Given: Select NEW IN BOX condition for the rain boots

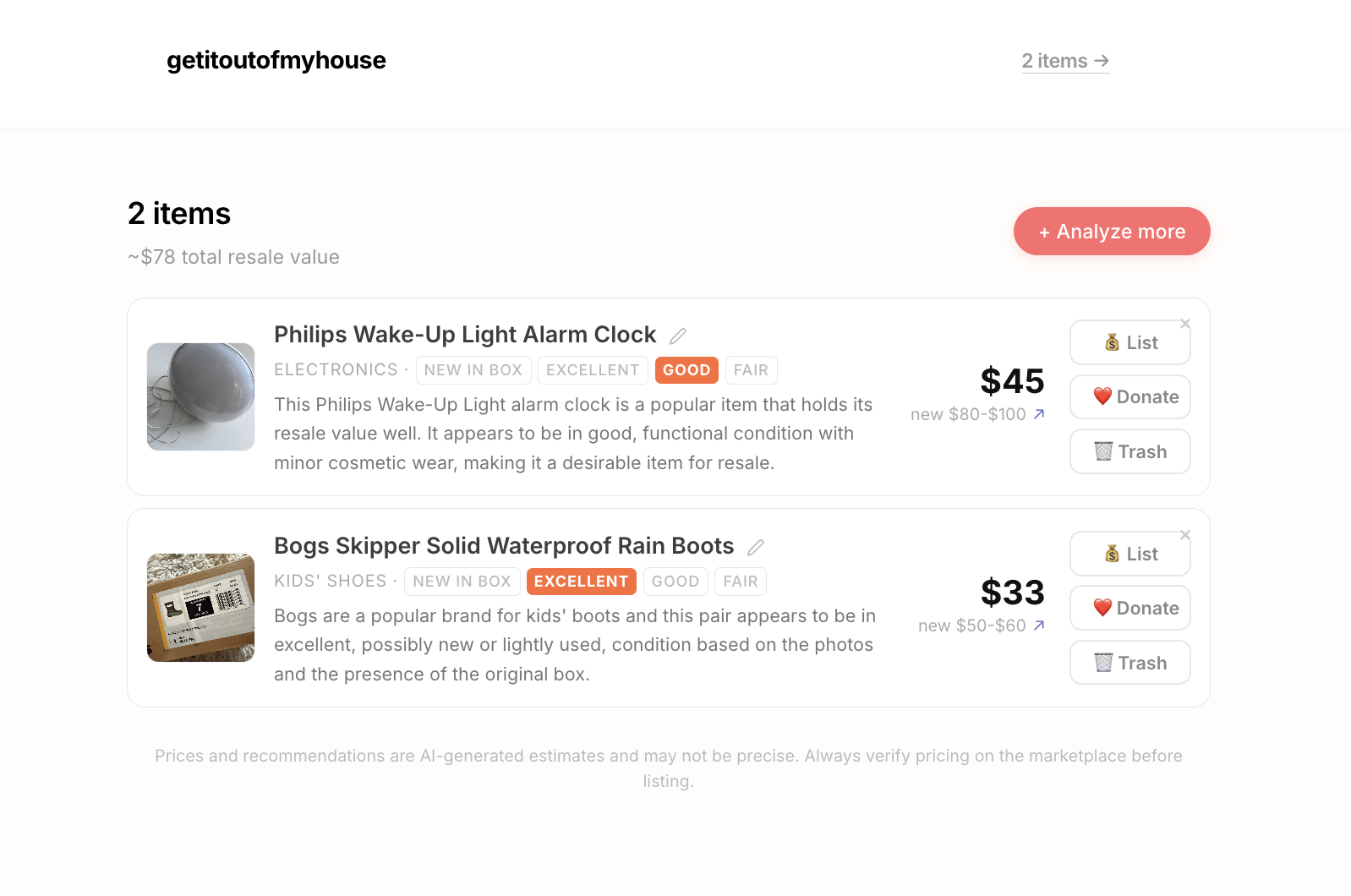Looking at the screenshot, I should point(462,581).
